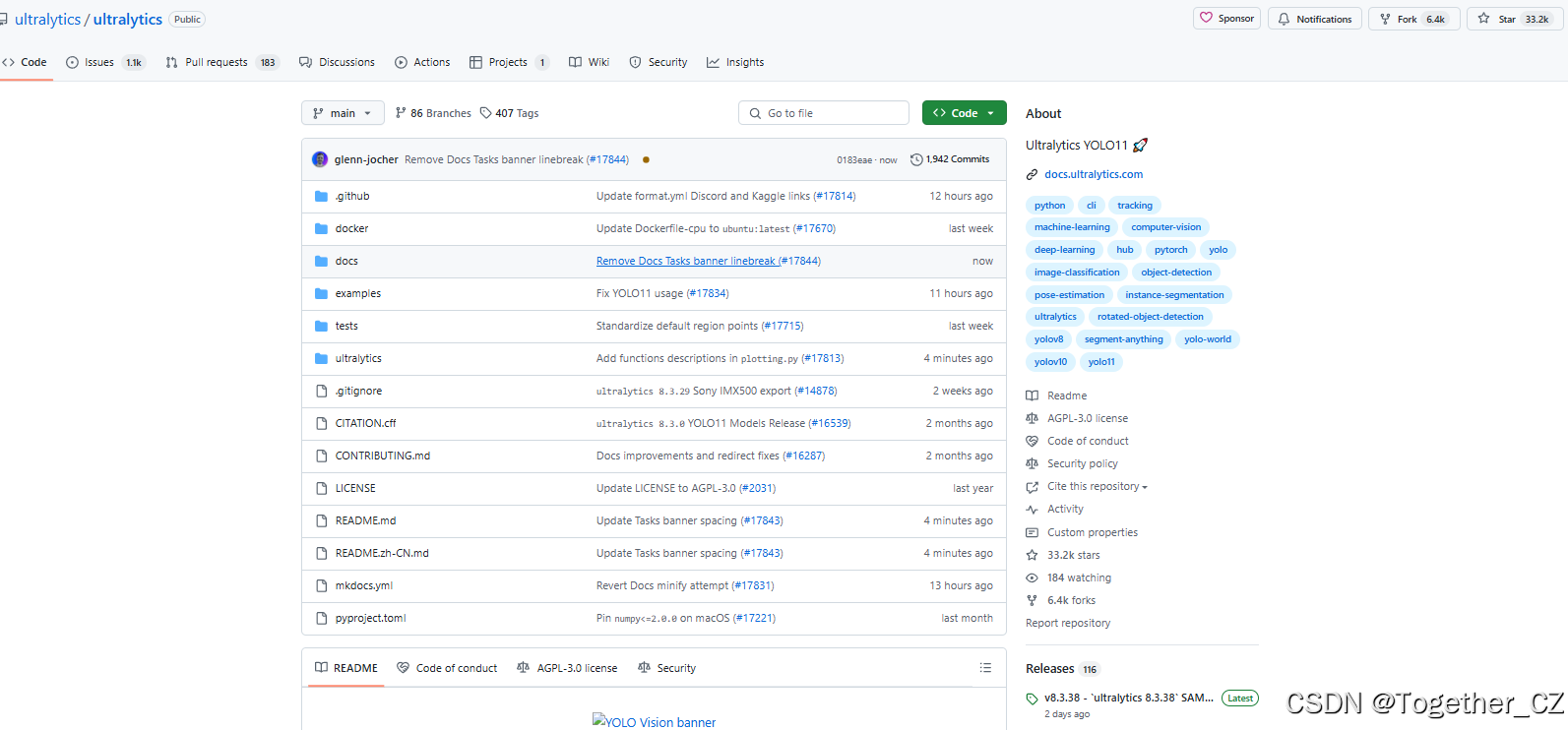Click the eye icon beside 184 watching

tap(1032, 578)
